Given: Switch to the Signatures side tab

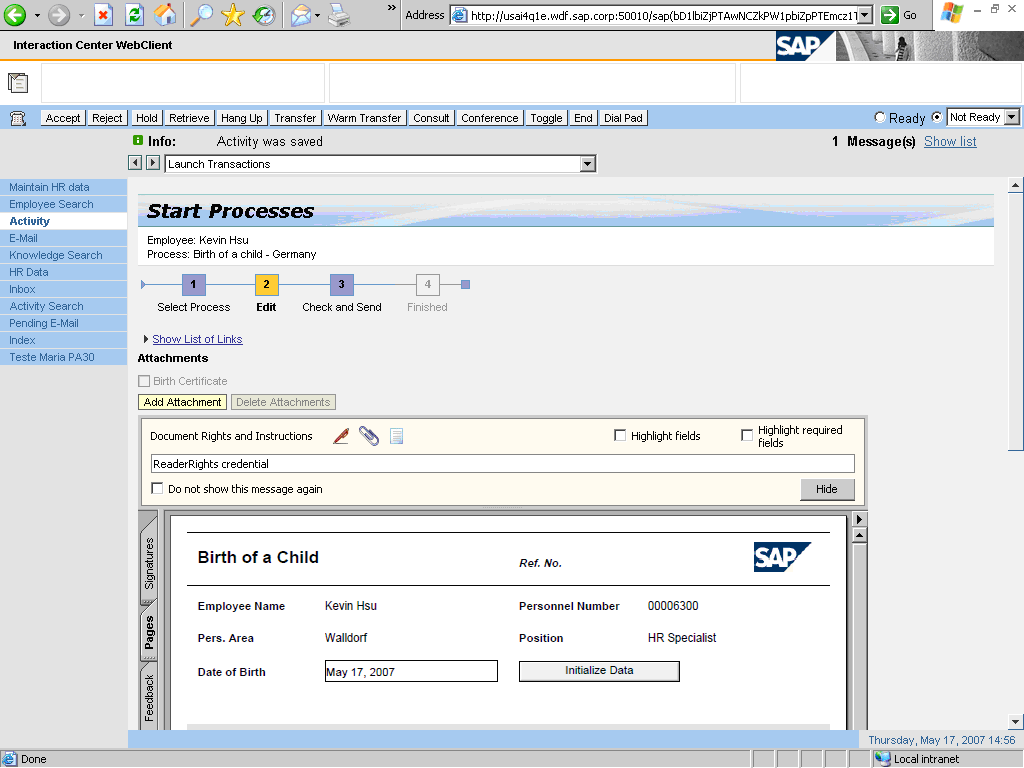Looking at the screenshot, I should 149,562.
